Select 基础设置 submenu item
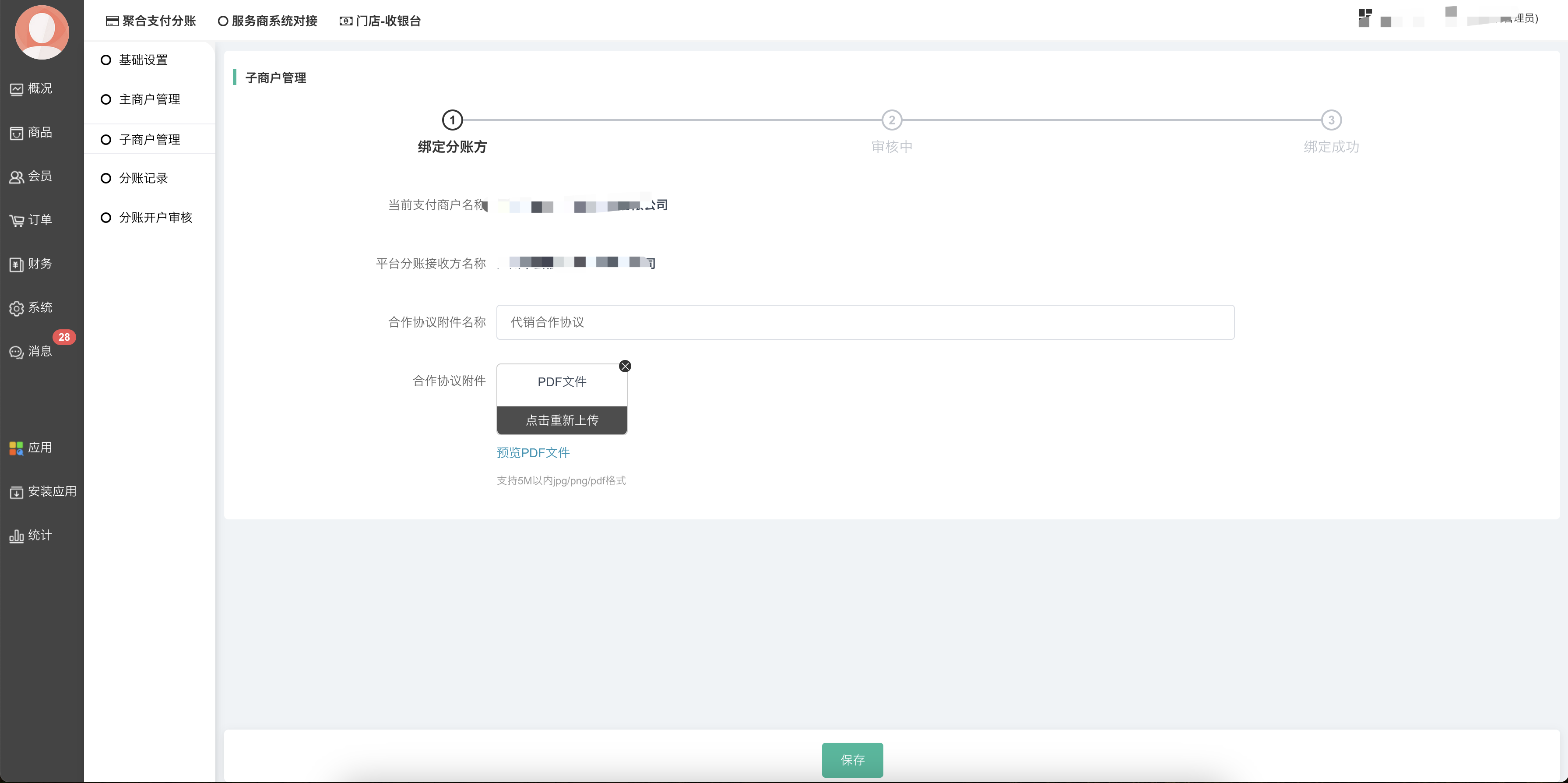Viewport: 1568px width, 783px height. point(143,60)
